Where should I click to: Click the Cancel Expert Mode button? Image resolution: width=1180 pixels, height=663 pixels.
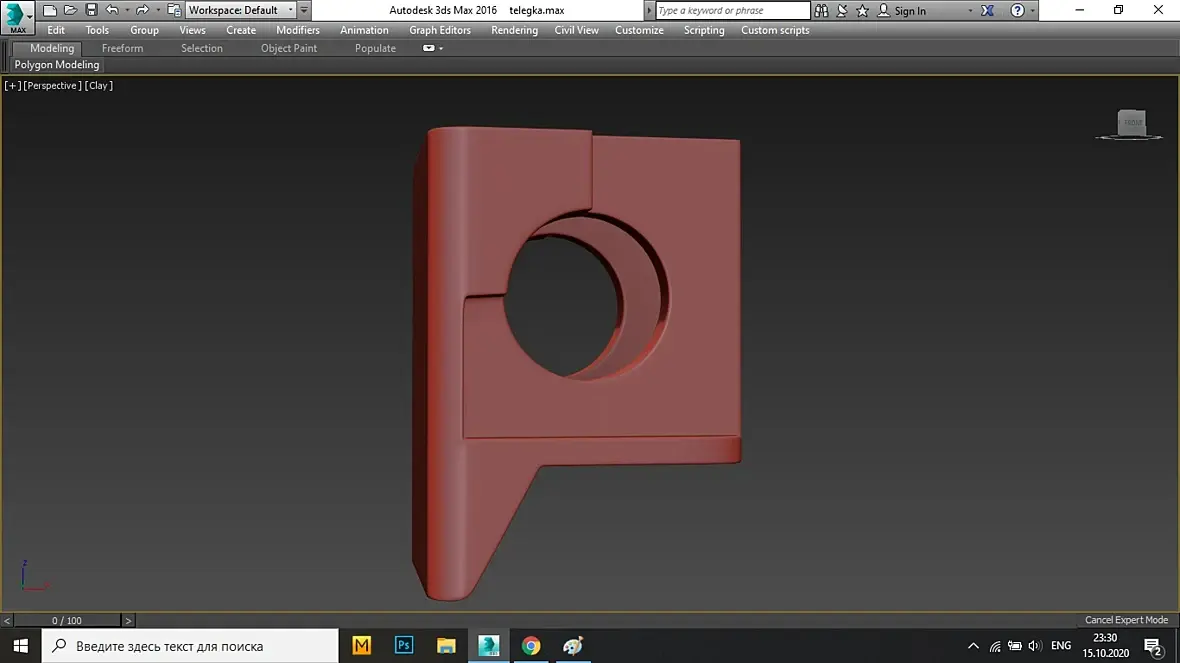point(1126,620)
